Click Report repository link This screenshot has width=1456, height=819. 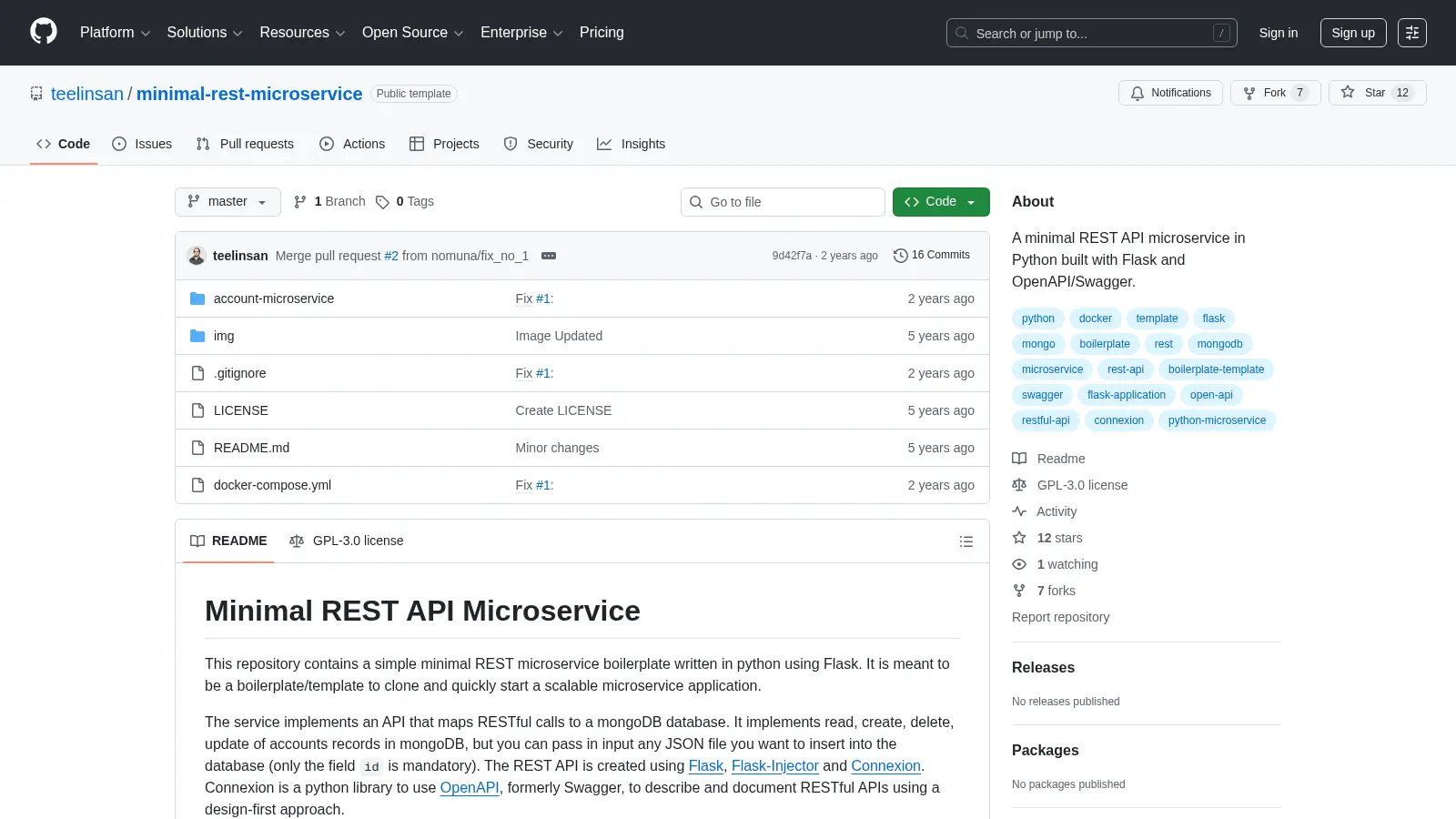1061,617
